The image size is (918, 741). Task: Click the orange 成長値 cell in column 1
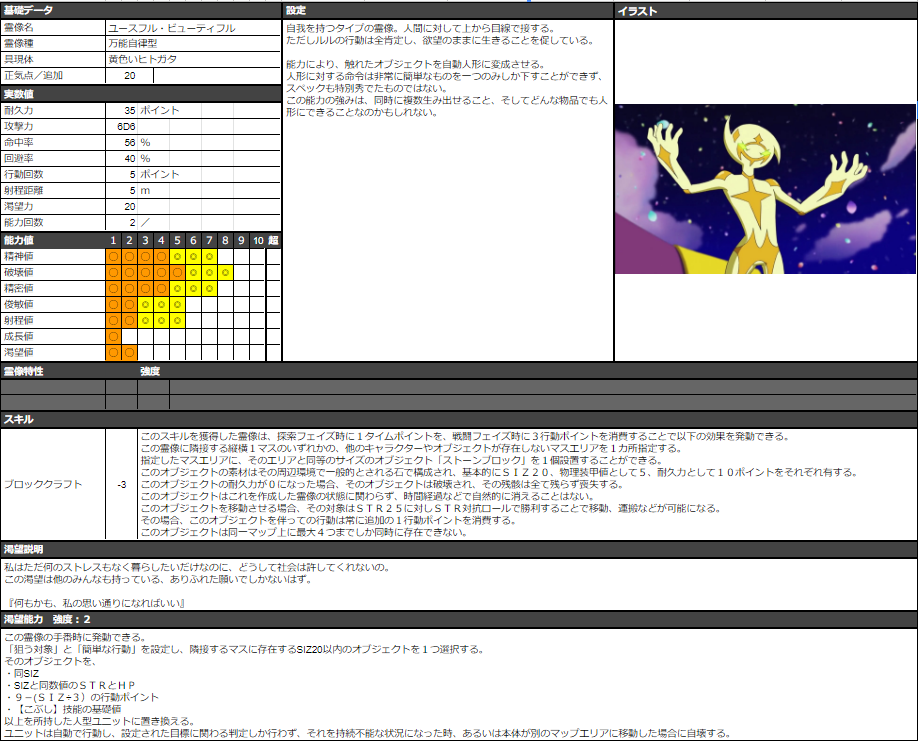(114, 336)
